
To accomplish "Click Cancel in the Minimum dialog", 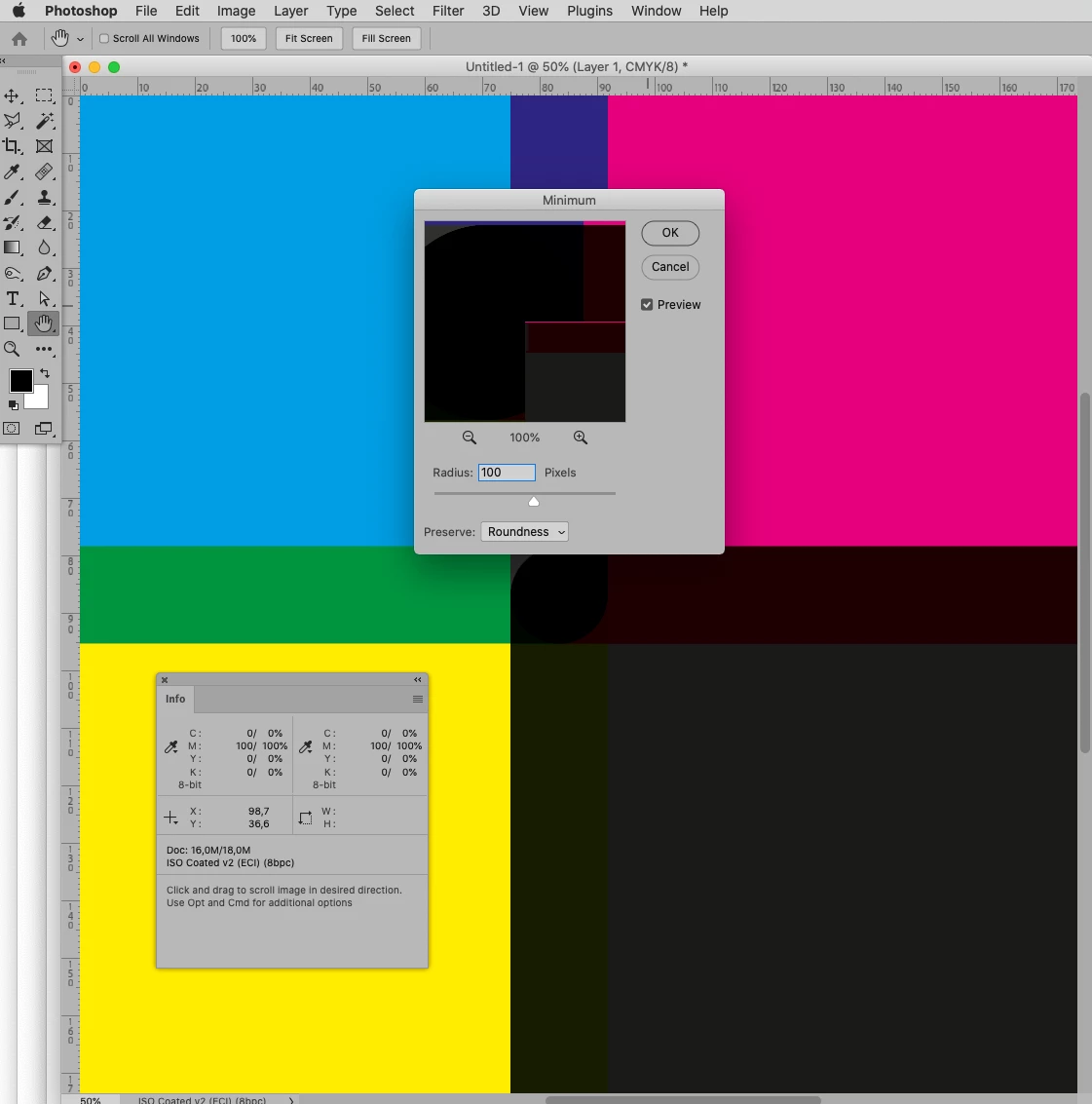I will (670, 267).
